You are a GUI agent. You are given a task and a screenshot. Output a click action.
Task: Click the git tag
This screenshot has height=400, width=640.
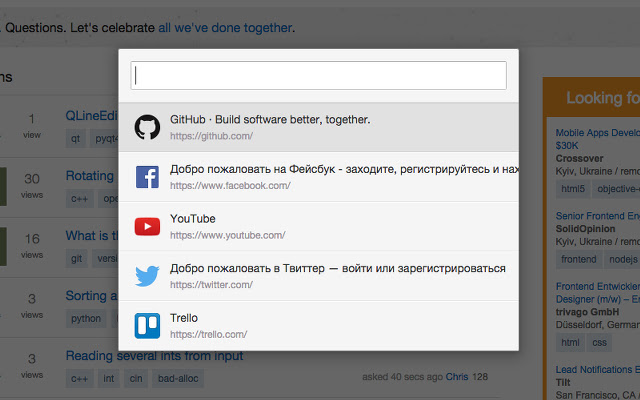click(x=76, y=259)
